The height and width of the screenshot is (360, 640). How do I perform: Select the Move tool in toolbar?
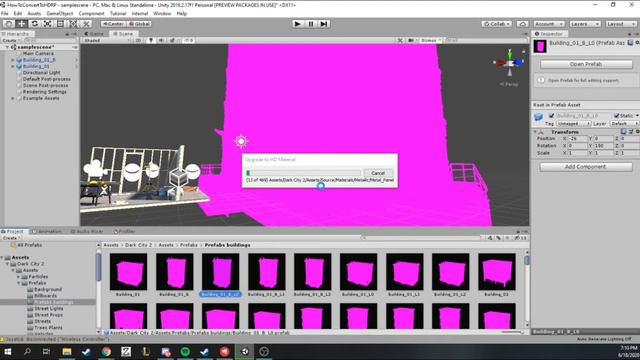point(22,24)
